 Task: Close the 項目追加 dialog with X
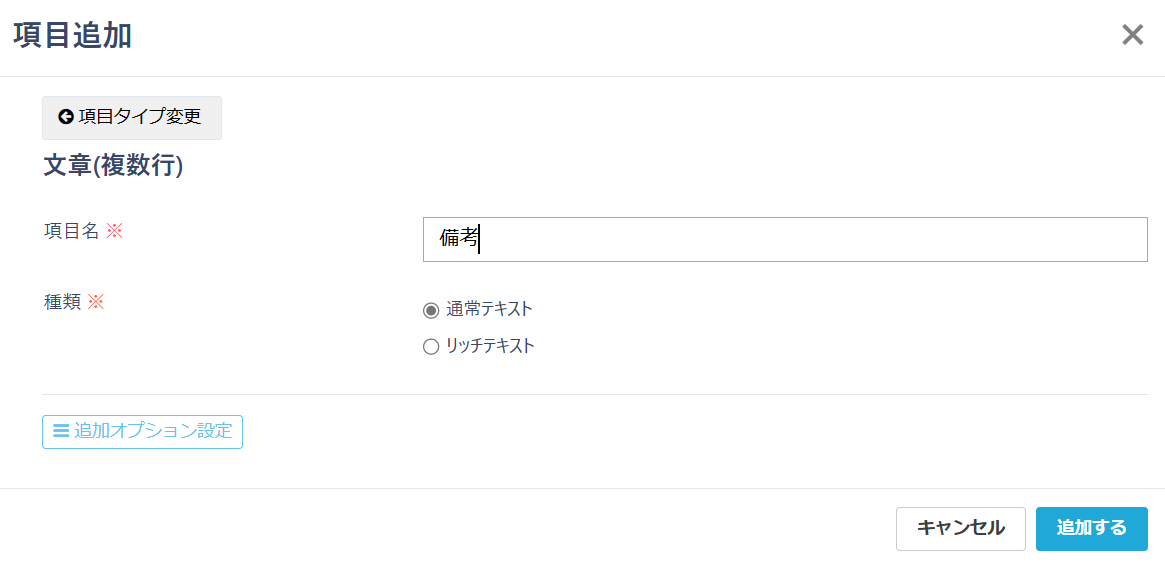(1132, 35)
